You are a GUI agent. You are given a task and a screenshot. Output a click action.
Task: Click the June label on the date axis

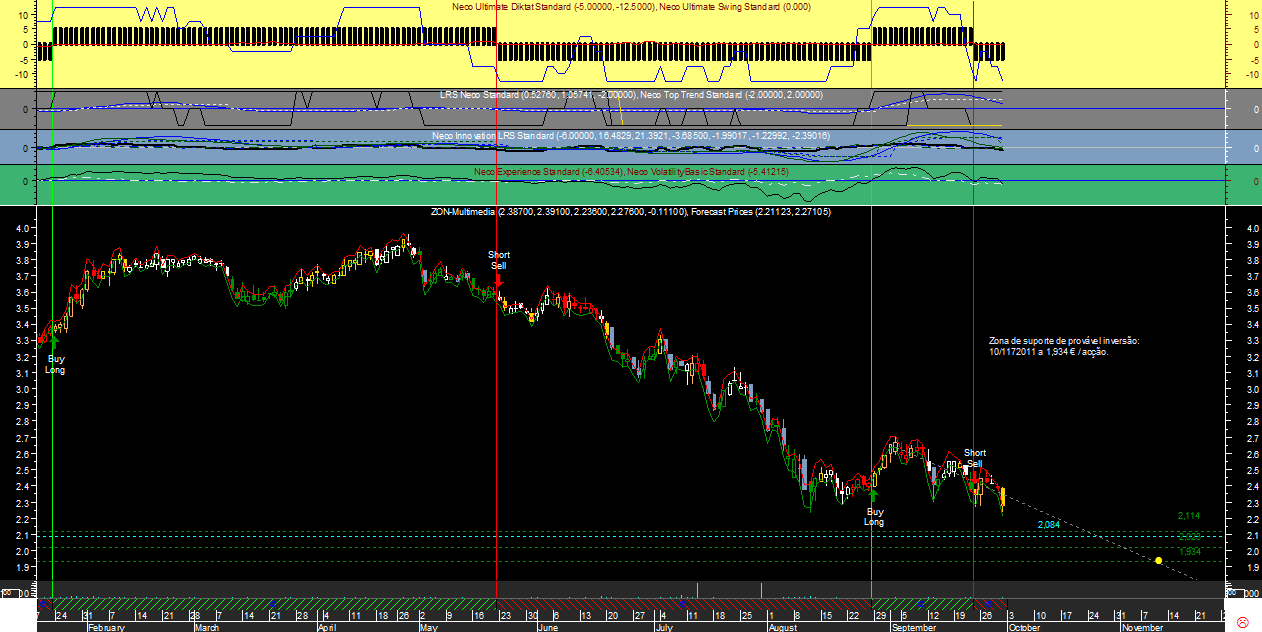pos(547,627)
